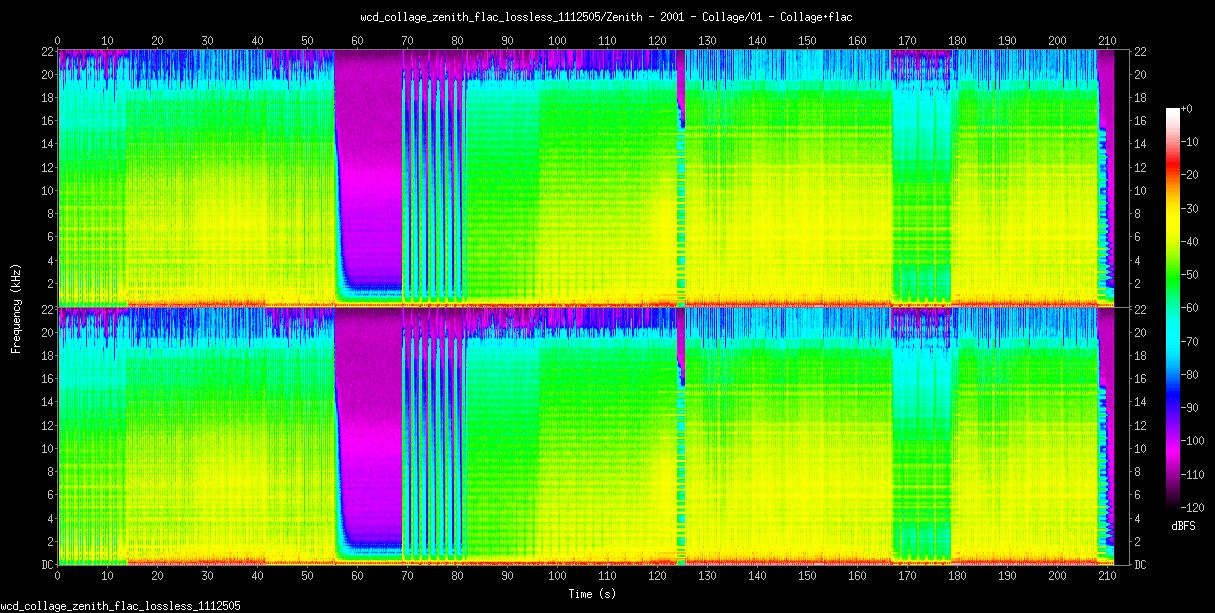Click the 0 tick on top time axis
Viewport: 1215px width, 613px height.
(x=58, y=40)
